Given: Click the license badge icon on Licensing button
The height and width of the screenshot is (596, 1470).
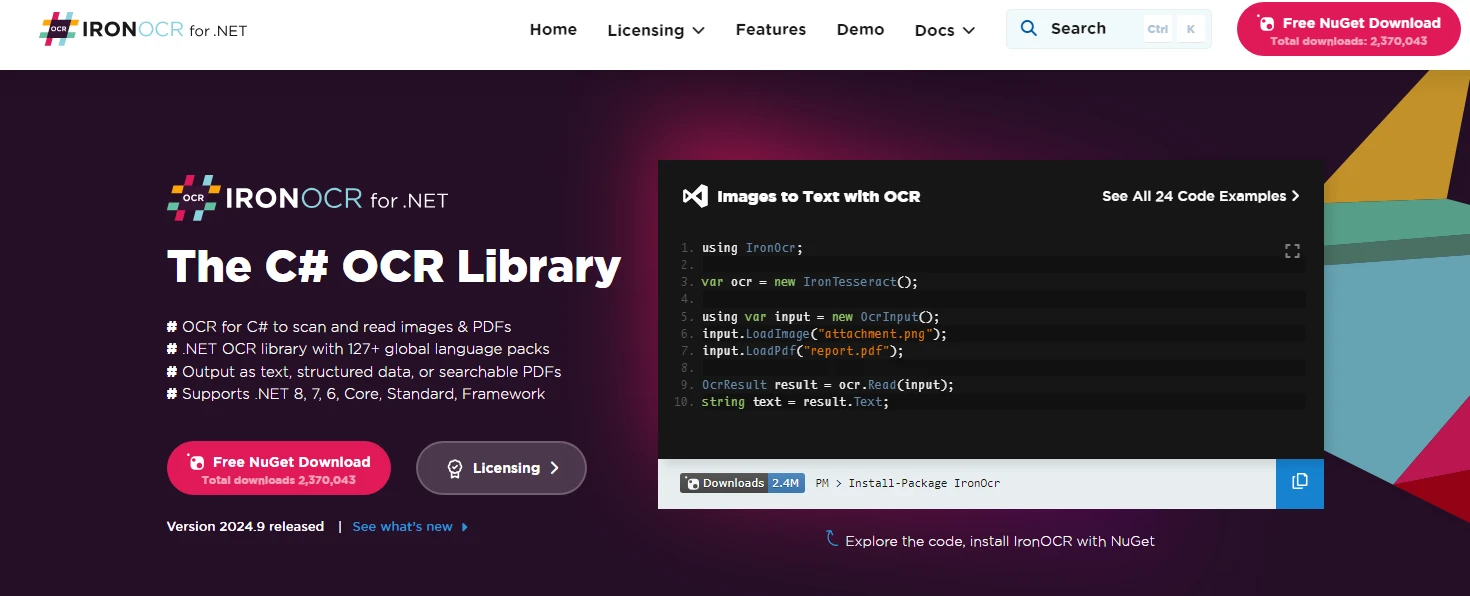Looking at the screenshot, I should 455,468.
